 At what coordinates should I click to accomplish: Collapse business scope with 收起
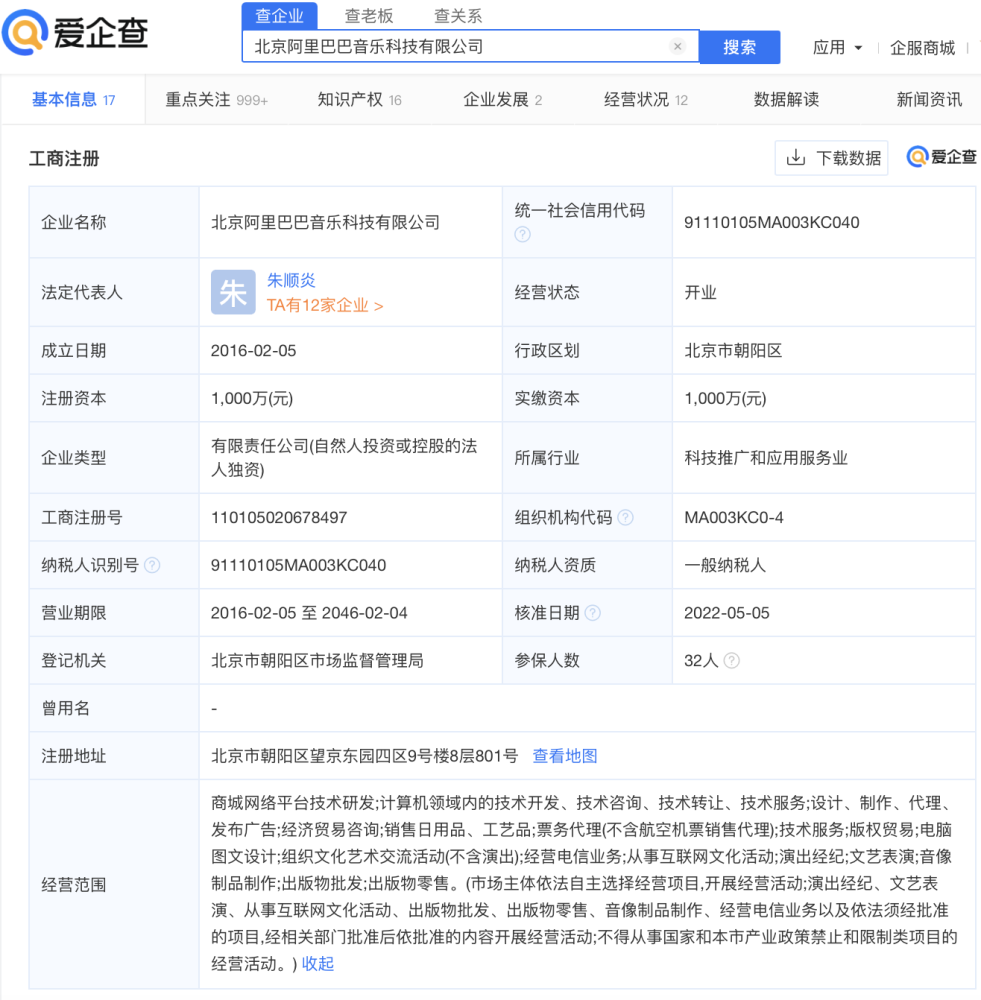point(318,964)
